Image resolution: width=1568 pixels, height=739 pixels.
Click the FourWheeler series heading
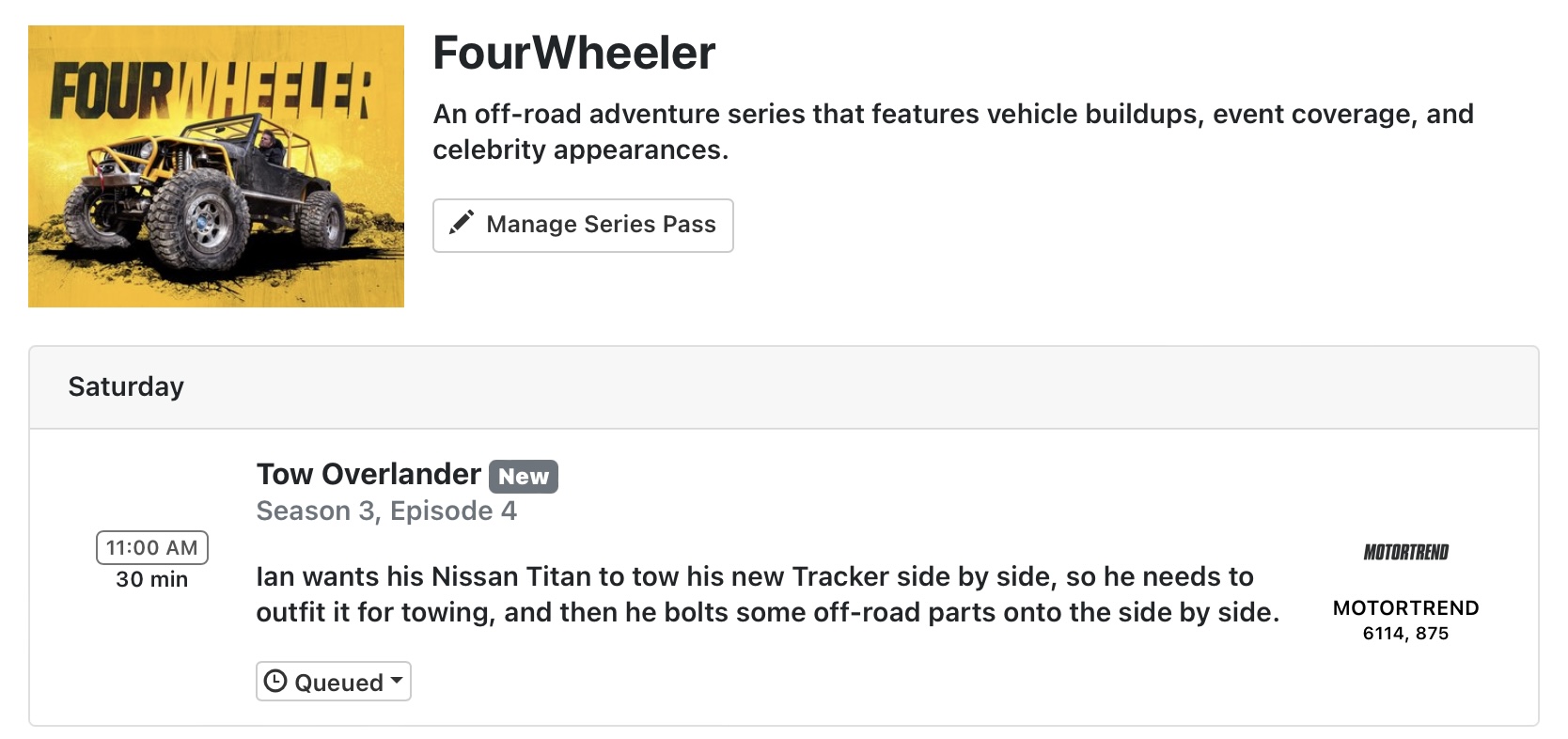573,53
